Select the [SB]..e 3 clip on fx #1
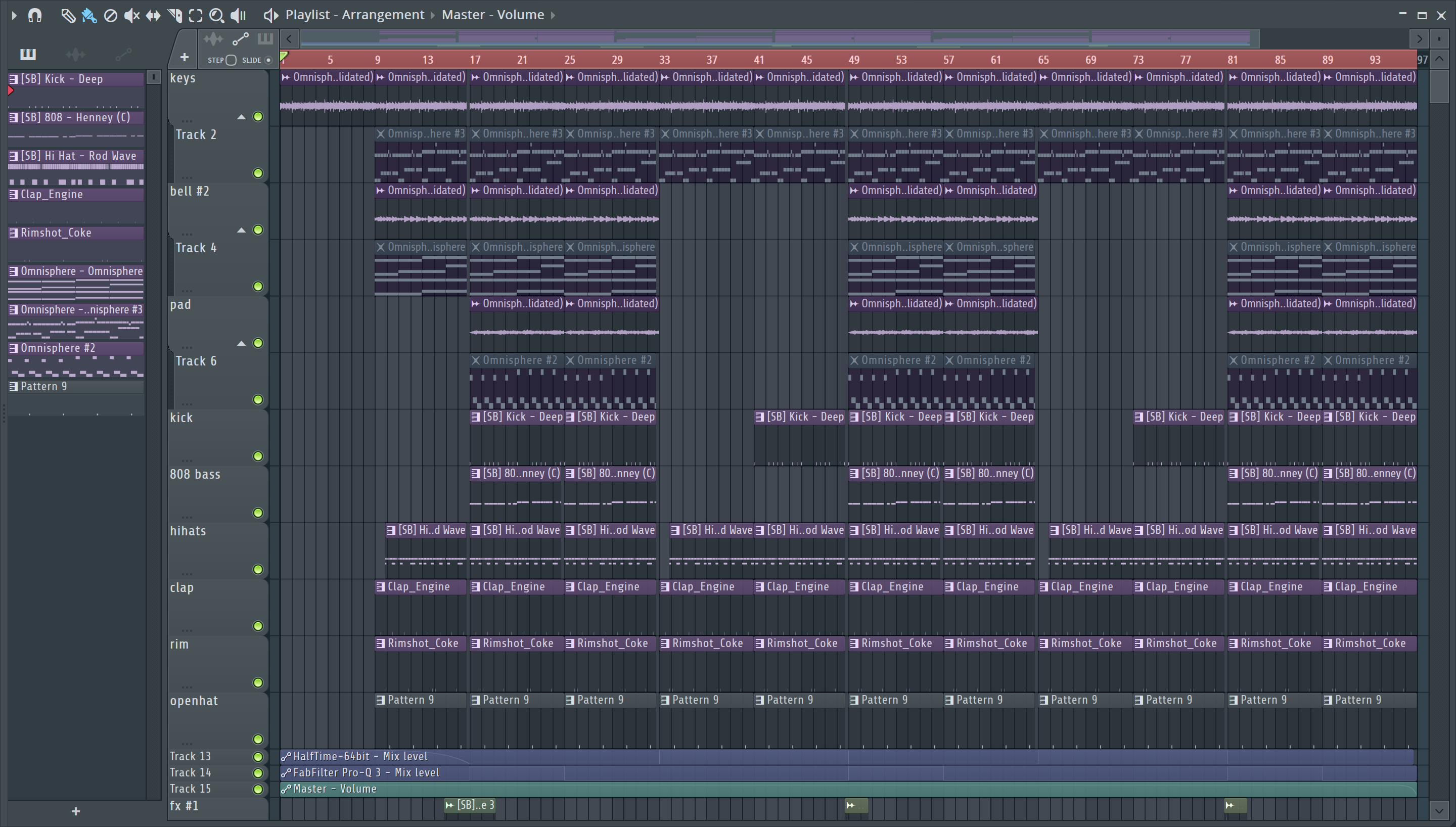Viewport: 1456px width, 827px height. pos(470,805)
